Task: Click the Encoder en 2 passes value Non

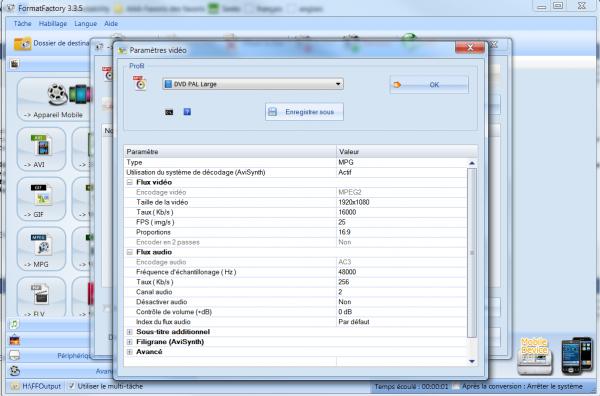Action: [x=344, y=242]
